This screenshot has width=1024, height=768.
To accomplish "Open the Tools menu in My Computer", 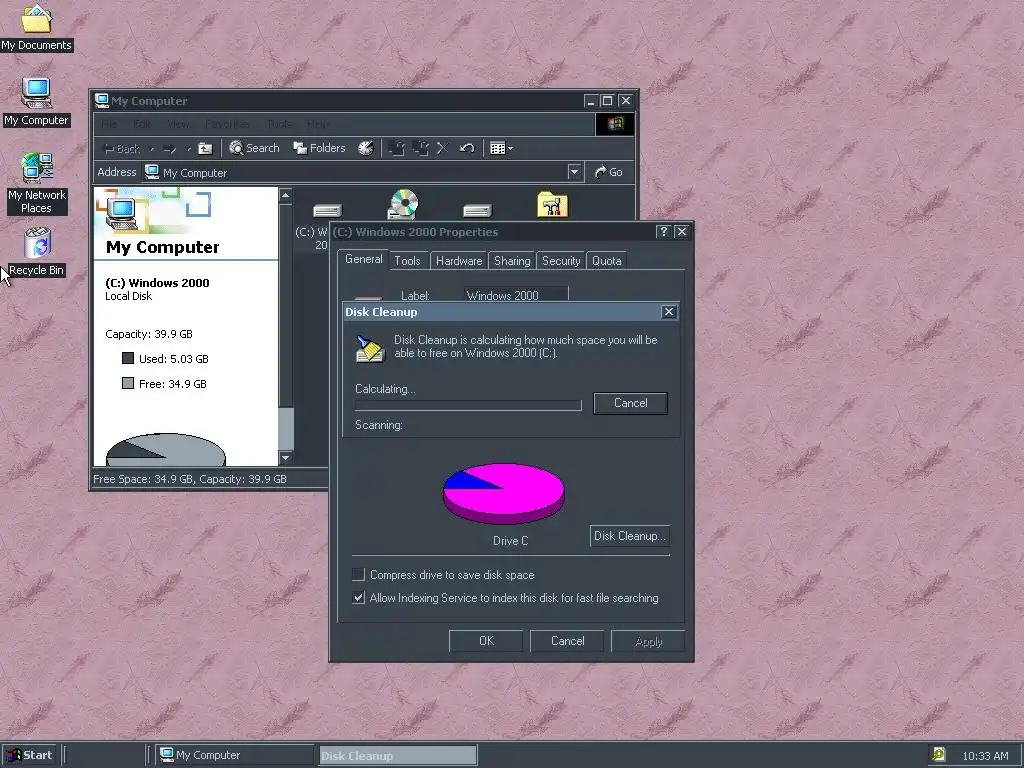I will pyautogui.click(x=280, y=124).
